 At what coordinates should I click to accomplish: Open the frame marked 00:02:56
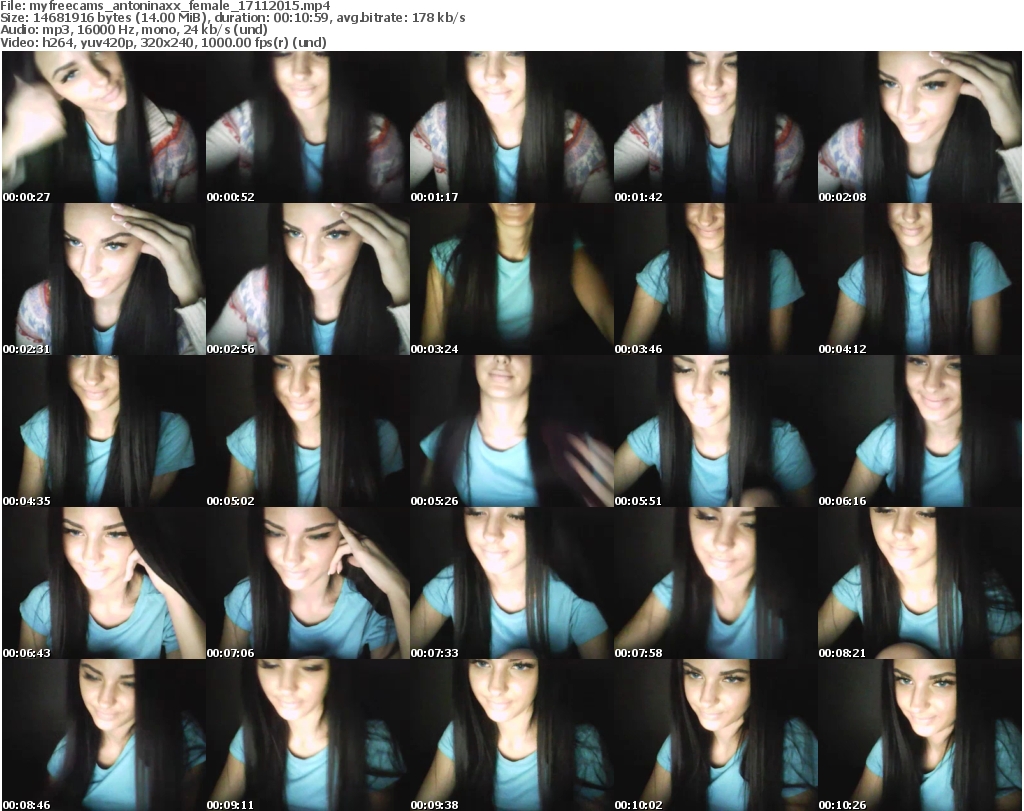308,279
